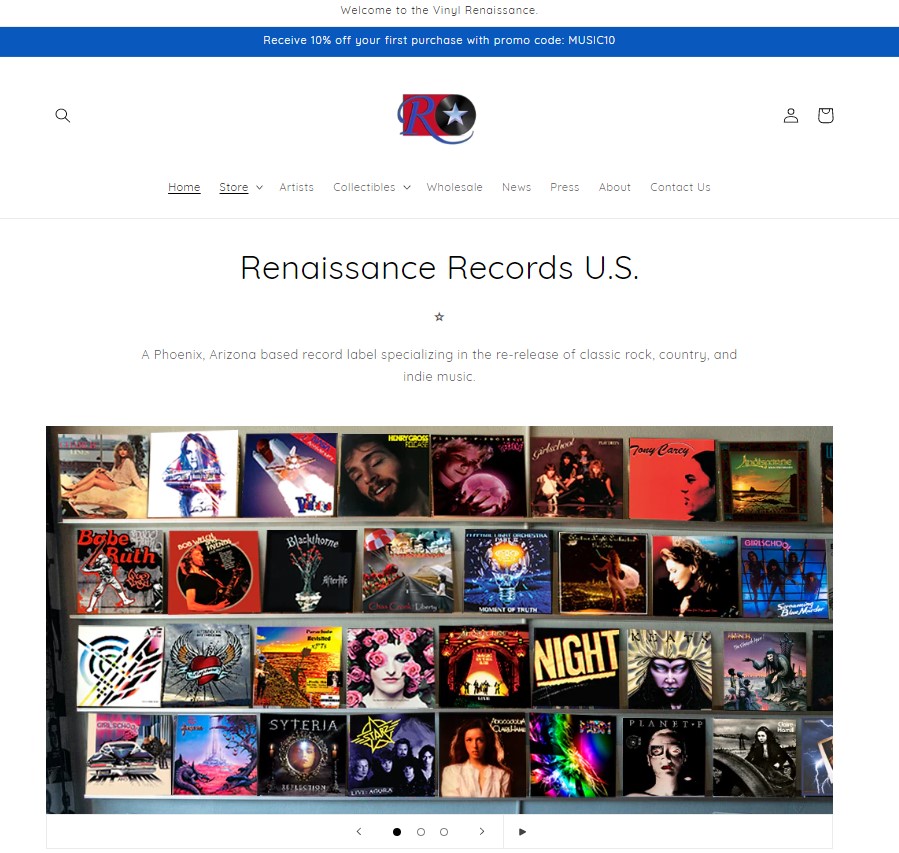Click the space shuttle album cover
Image resolution: width=899 pixels, height=853 pixels.
click(288, 475)
